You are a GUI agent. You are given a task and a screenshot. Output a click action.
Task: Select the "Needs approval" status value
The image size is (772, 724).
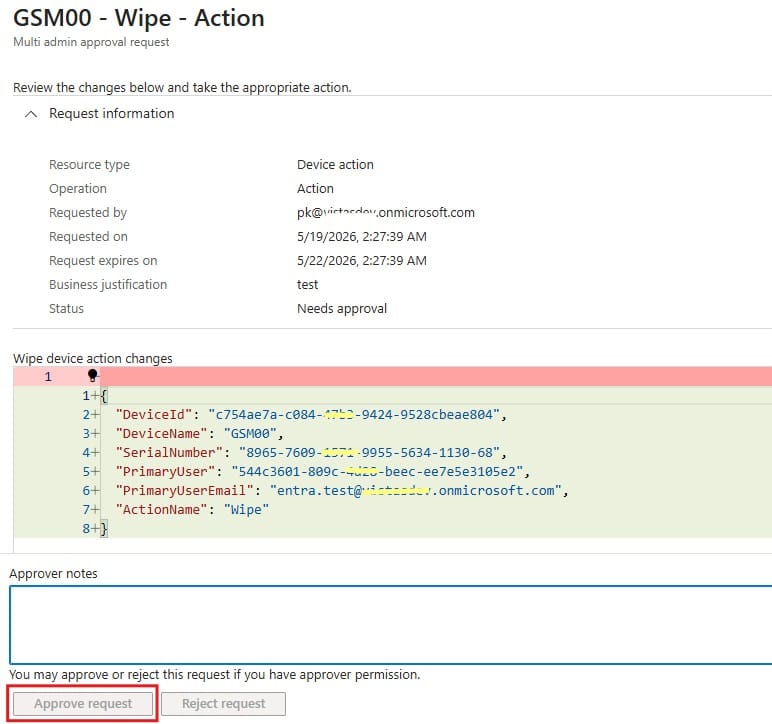point(342,309)
